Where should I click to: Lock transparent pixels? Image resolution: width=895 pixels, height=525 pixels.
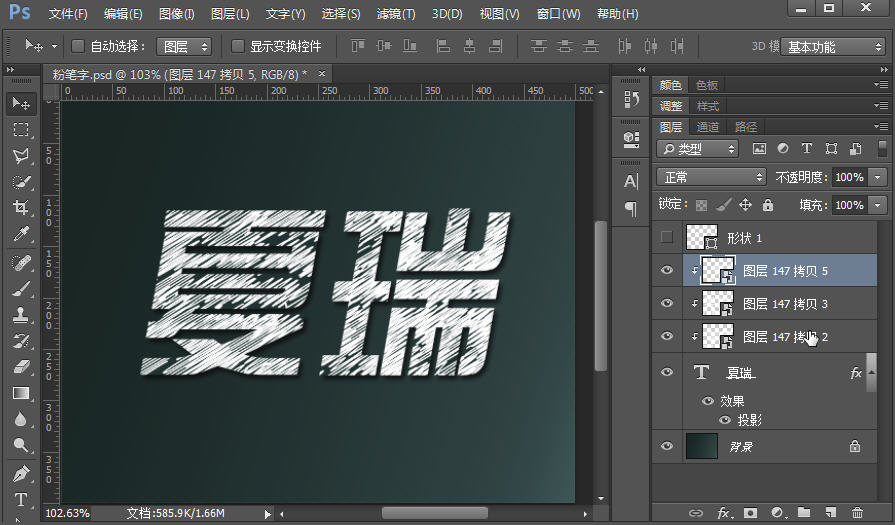pyautogui.click(x=702, y=205)
